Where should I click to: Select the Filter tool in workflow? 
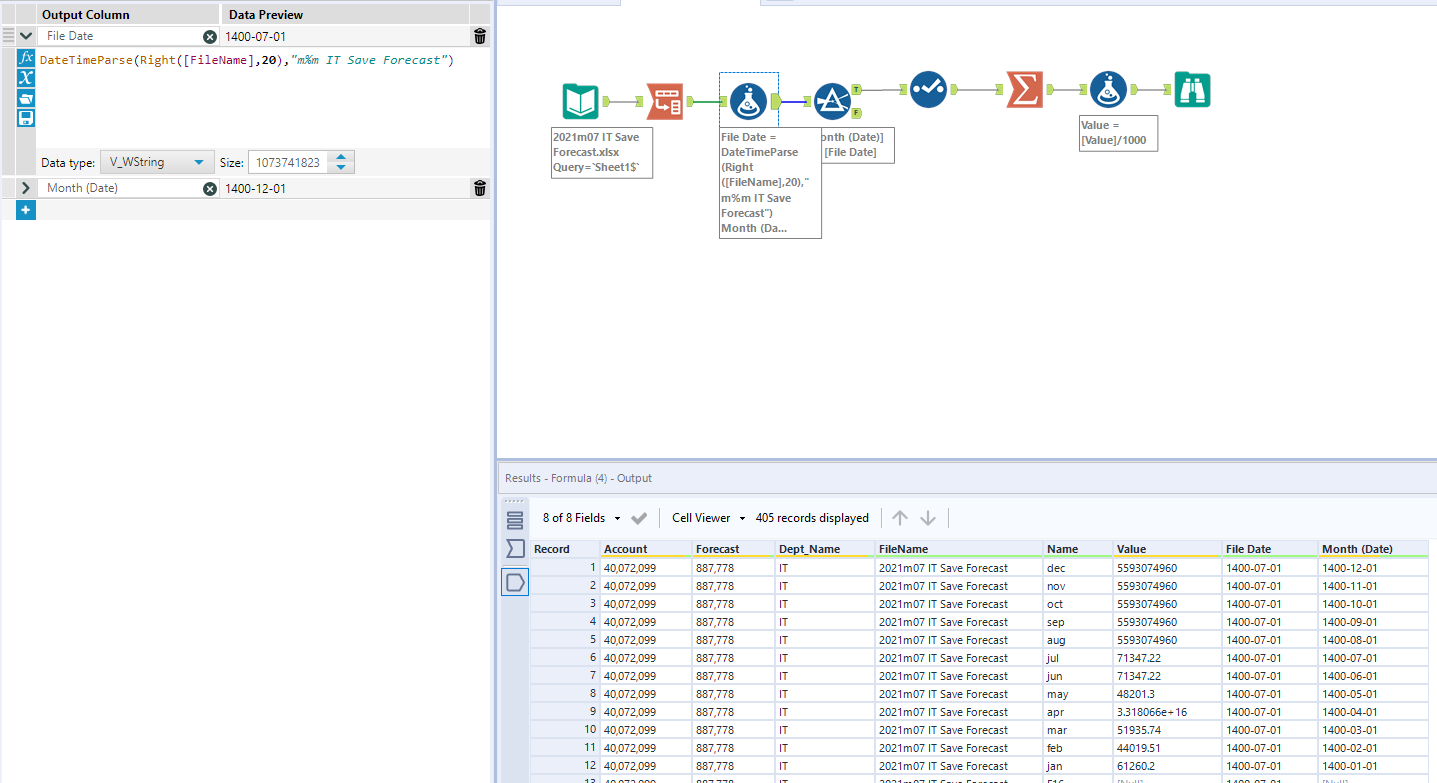coord(831,101)
